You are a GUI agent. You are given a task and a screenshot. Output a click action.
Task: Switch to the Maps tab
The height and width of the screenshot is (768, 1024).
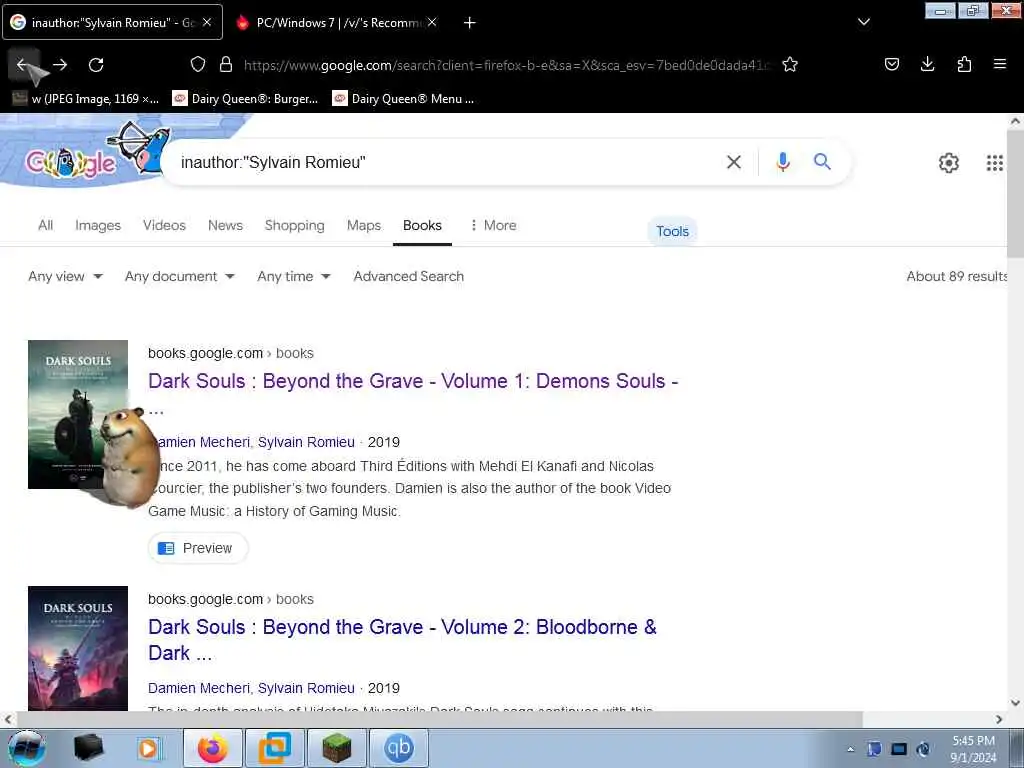point(364,225)
